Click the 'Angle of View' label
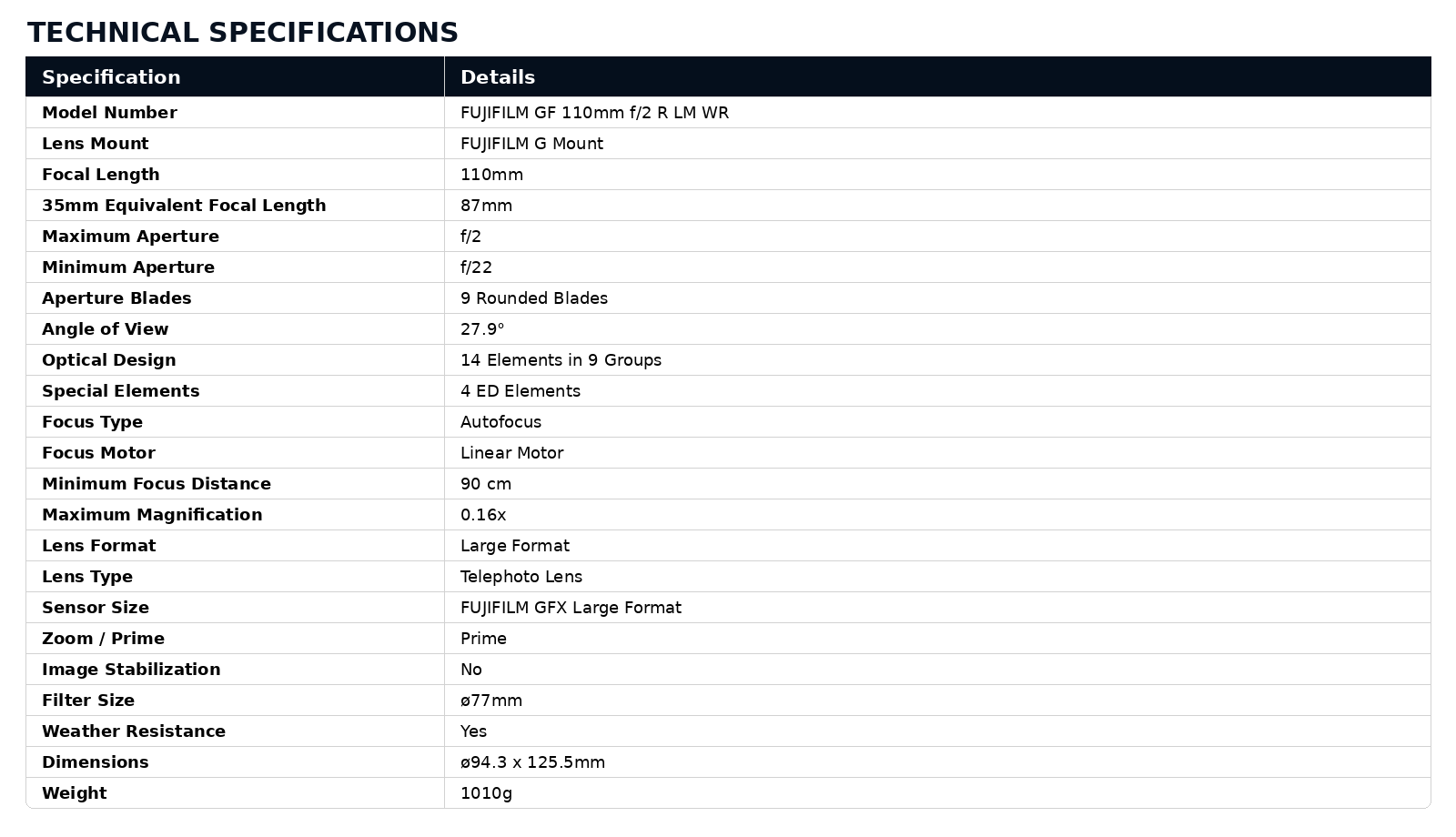Image resolution: width=1456 pixels, height=837 pixels. tap(105, 329)
